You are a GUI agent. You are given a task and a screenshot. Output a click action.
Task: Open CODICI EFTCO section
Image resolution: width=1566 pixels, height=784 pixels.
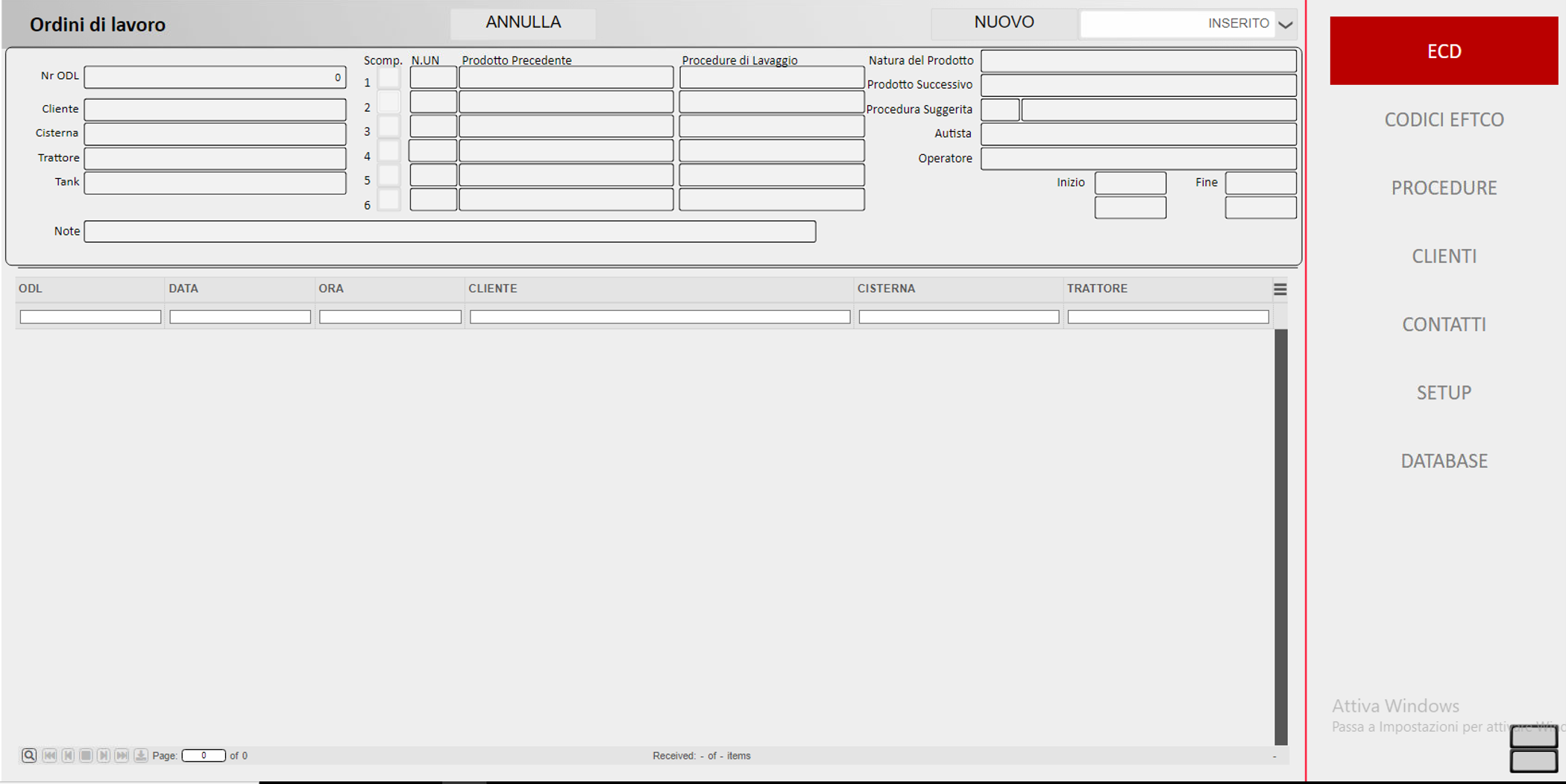click(x=1444, y=119)
